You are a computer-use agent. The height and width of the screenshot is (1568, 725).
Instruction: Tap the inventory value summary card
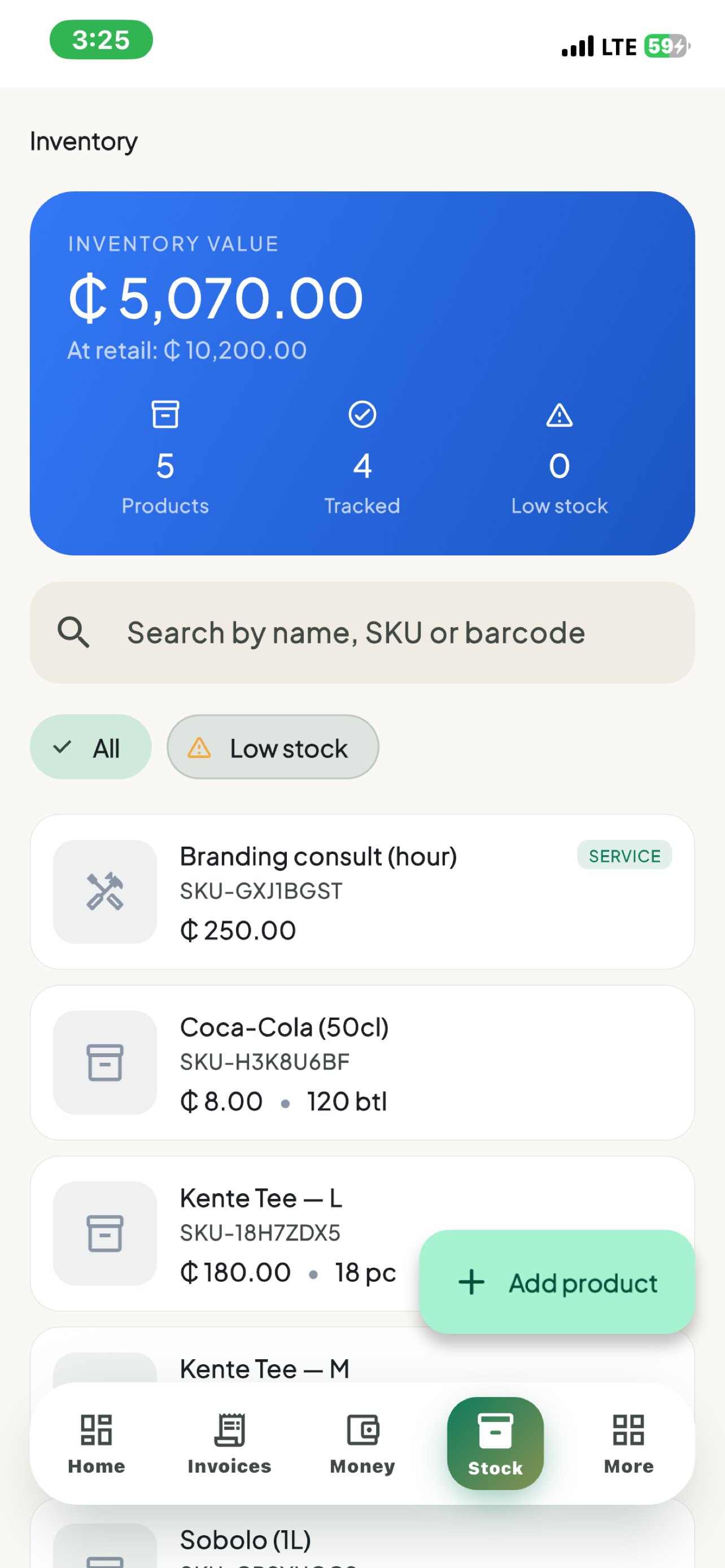click(x=363, y=373)
